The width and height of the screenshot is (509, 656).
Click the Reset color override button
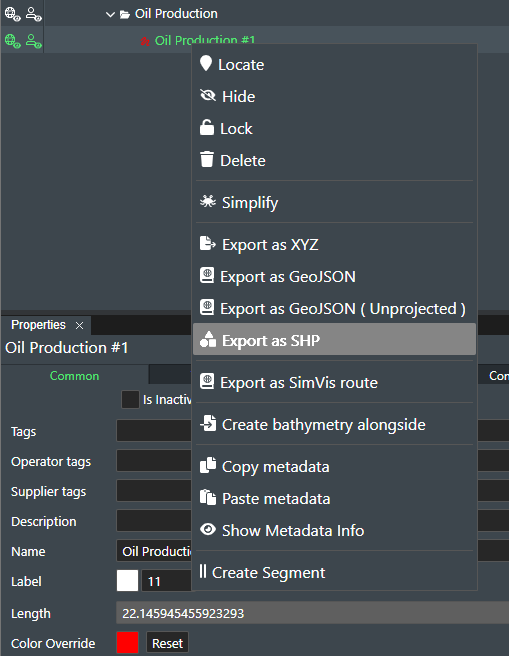click(x=167, y=643)
